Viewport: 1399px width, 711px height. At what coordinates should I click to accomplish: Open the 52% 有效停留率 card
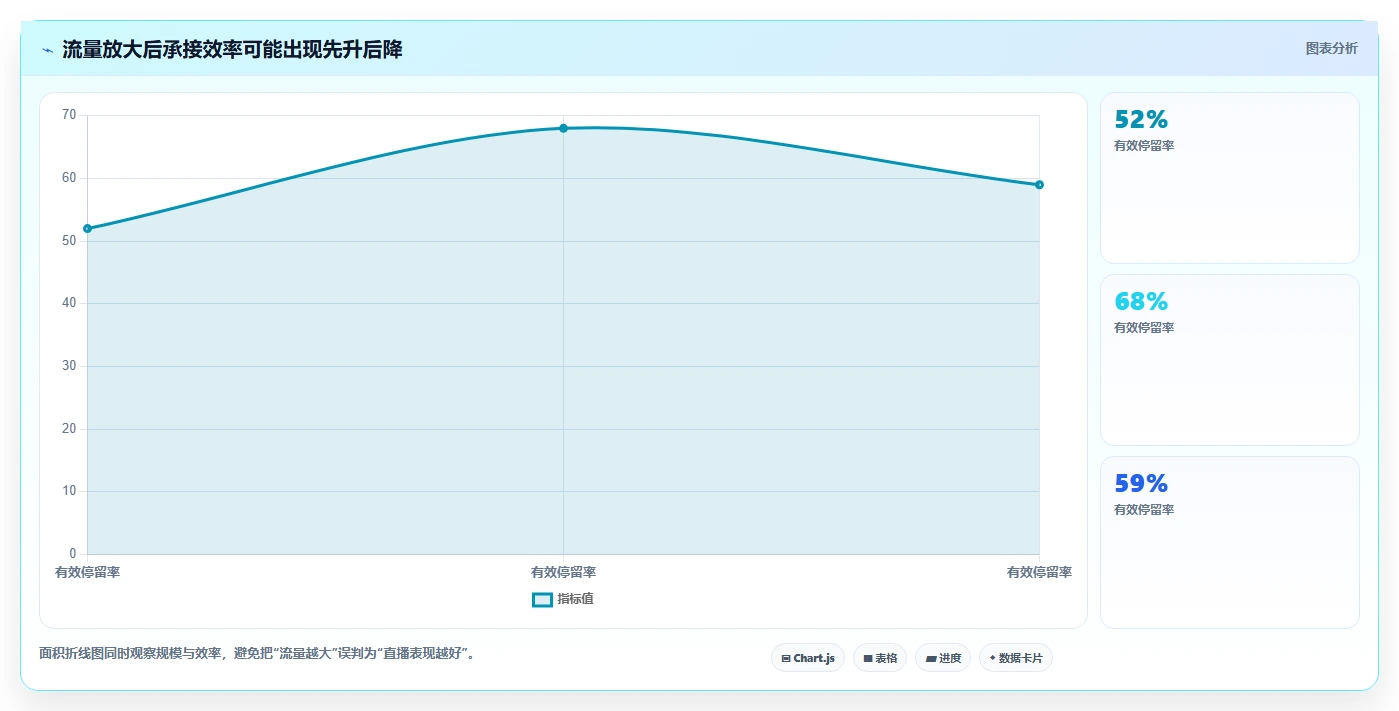tap(1230, 178)
